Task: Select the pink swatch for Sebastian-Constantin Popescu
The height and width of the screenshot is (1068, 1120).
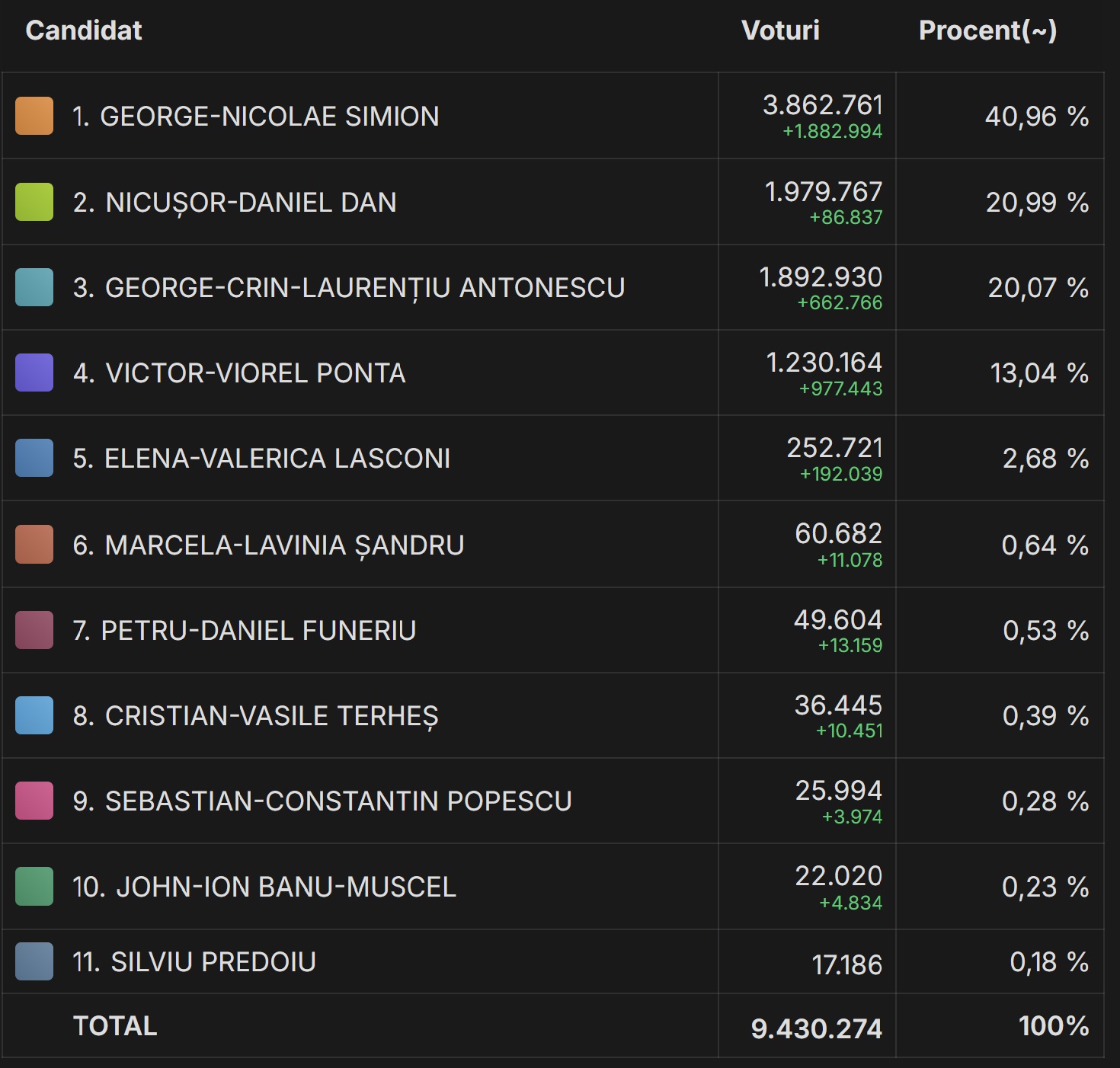Action: pyautogui.click(x=34, y=801)
